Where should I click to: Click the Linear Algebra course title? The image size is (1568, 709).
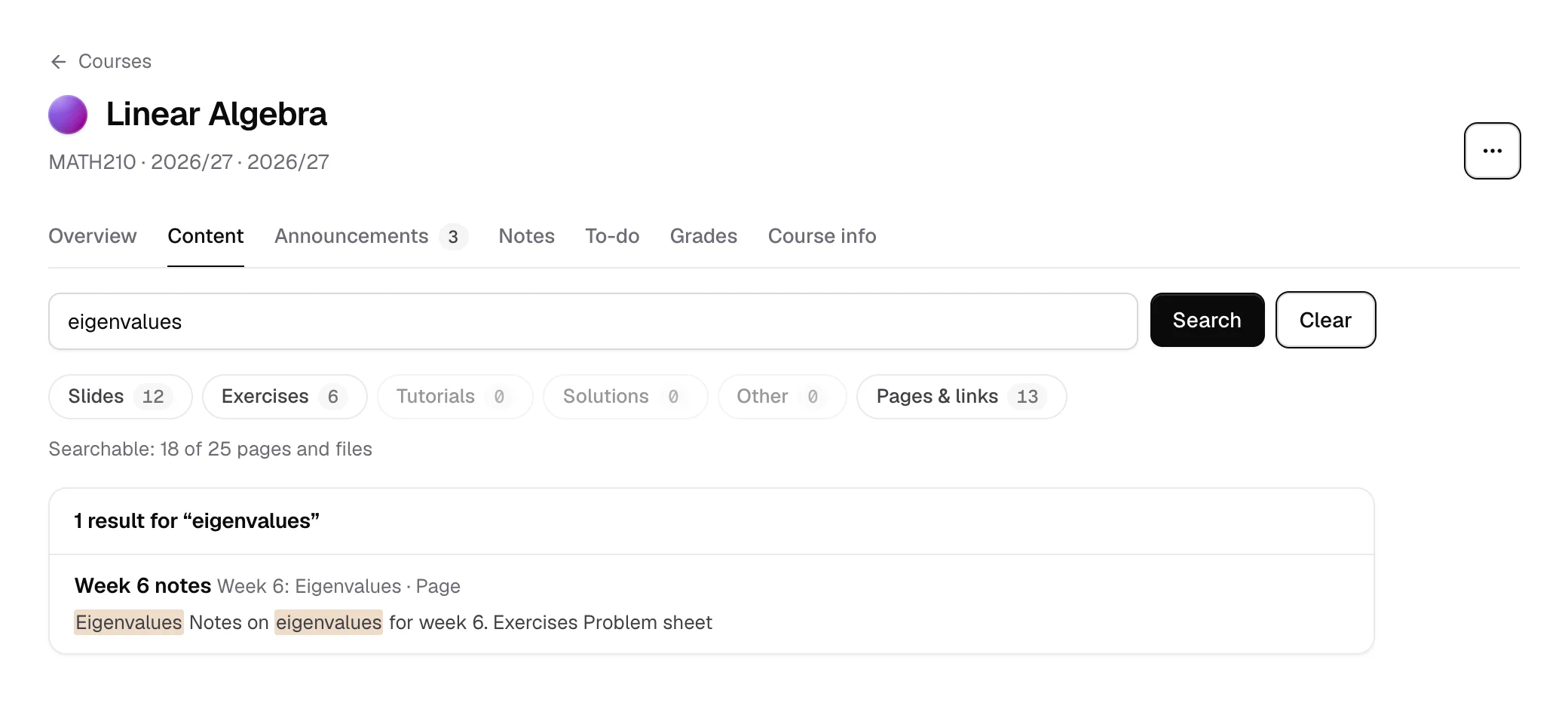tap(216, 115)
